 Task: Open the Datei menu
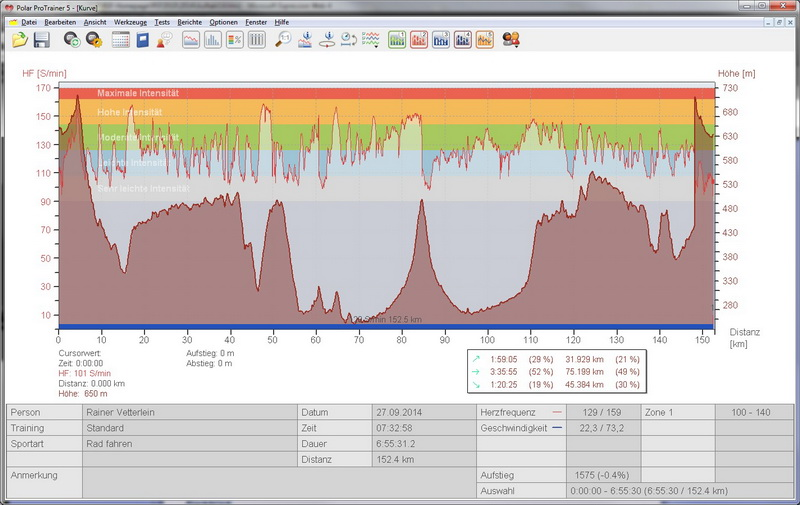(x=29, y=21)
